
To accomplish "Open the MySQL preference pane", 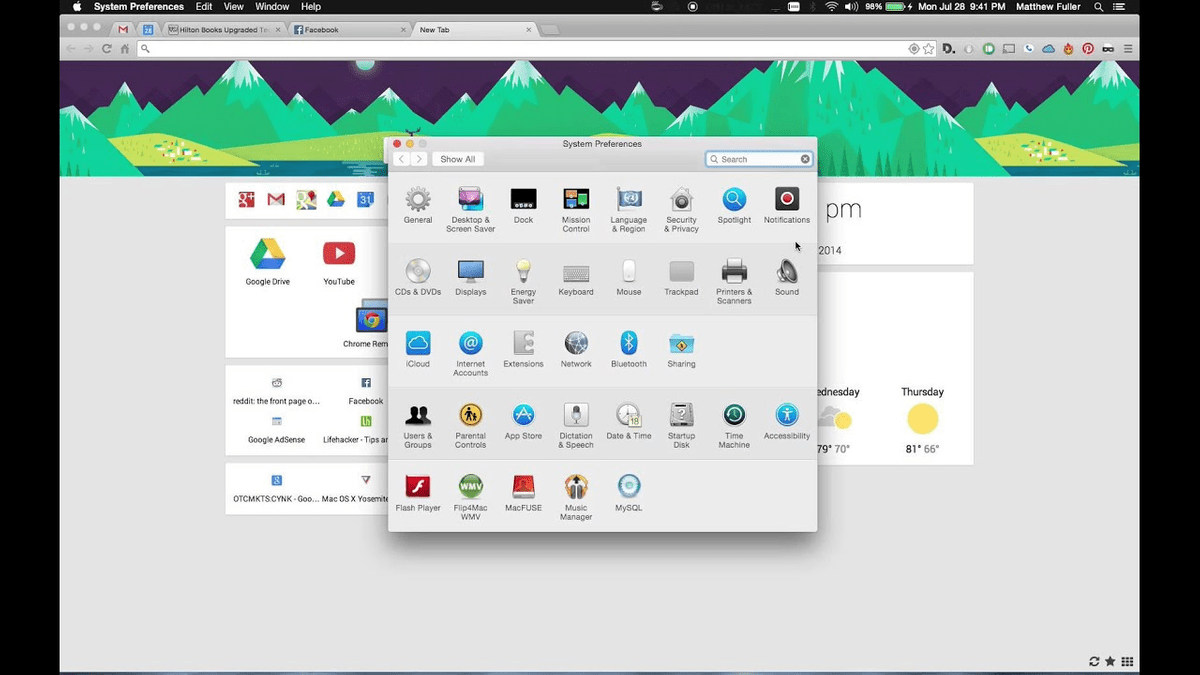I will coord(628,486).
